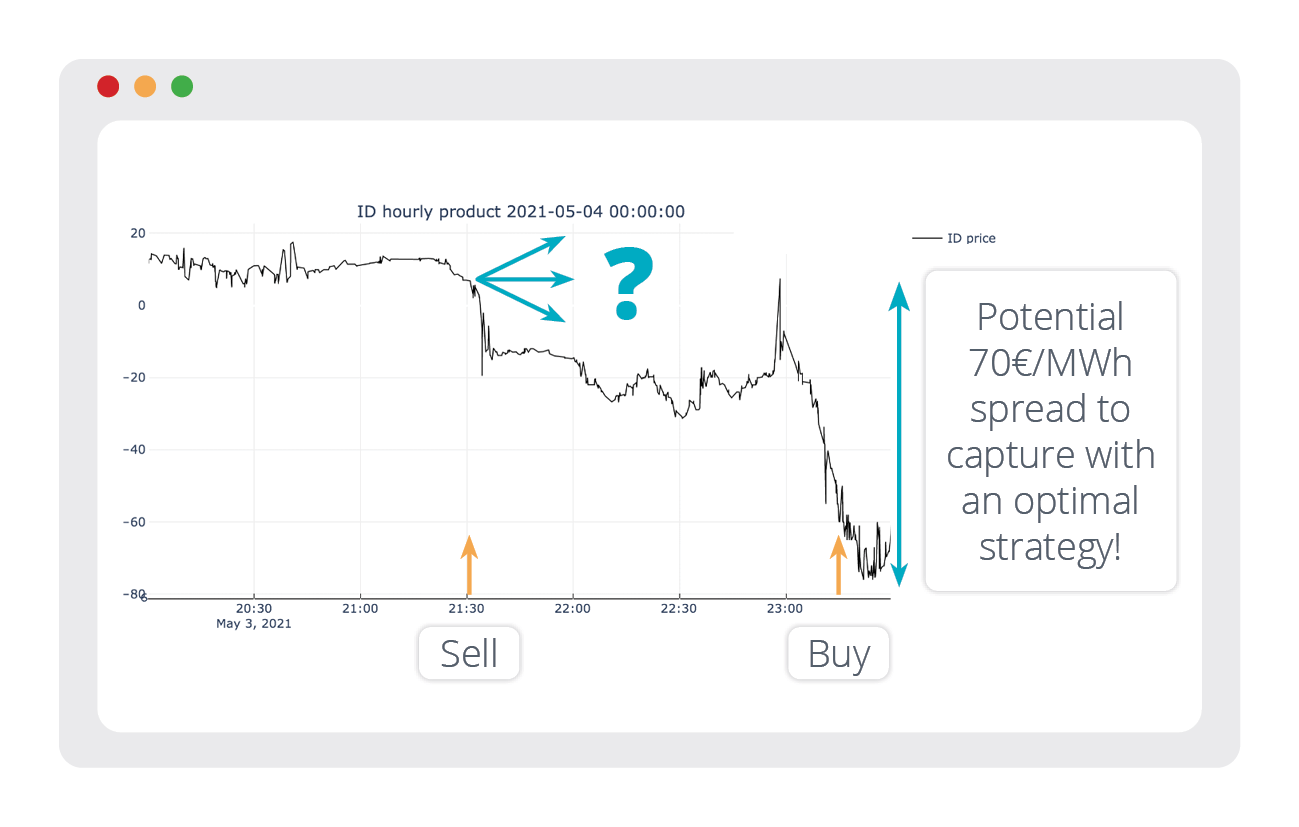
Task: Click the green maximize window dot
Action: click(182, 87)
